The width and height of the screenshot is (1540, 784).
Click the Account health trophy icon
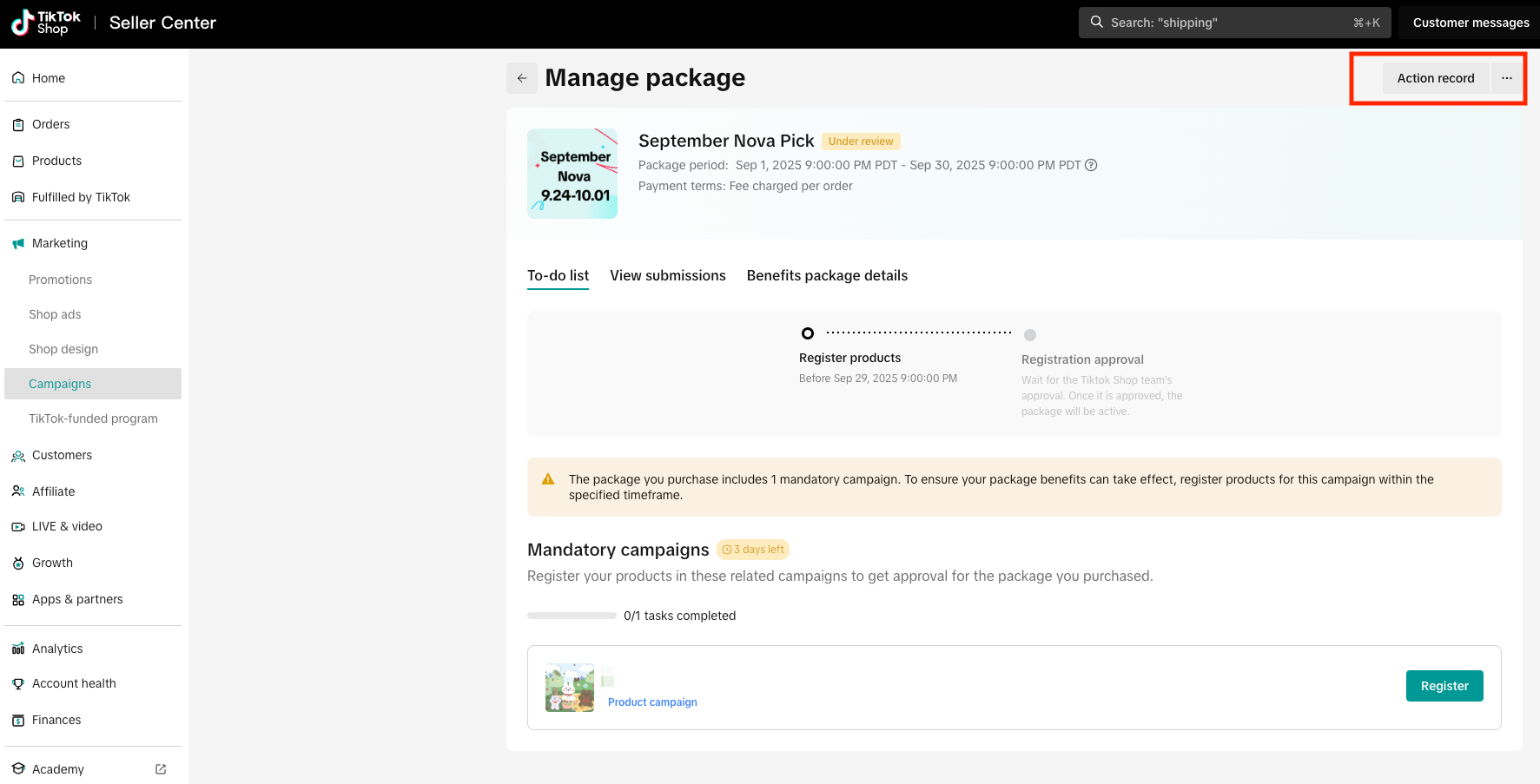(x=18, y=684)
